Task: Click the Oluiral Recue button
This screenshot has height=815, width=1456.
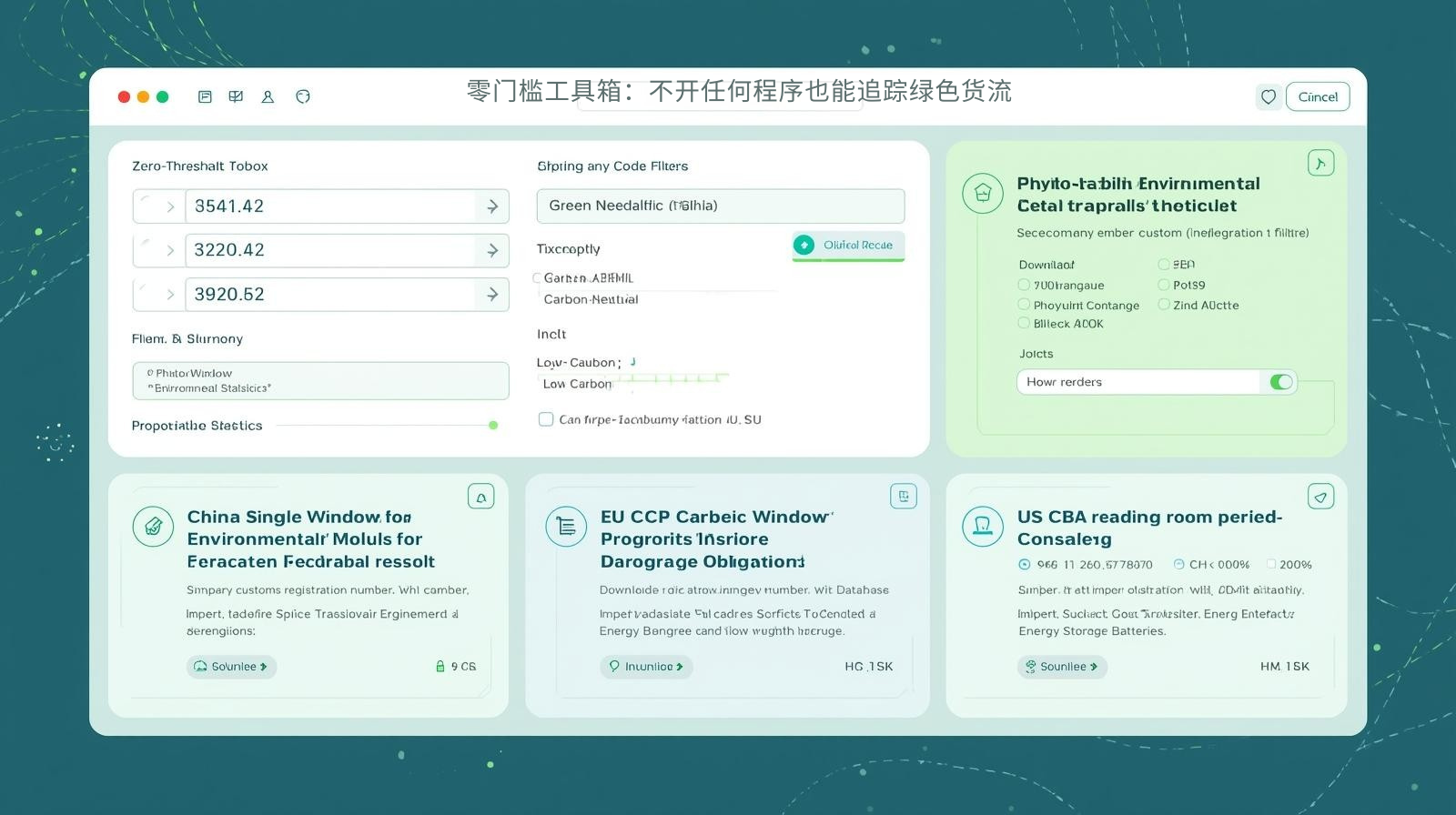Action: point(848,245)
